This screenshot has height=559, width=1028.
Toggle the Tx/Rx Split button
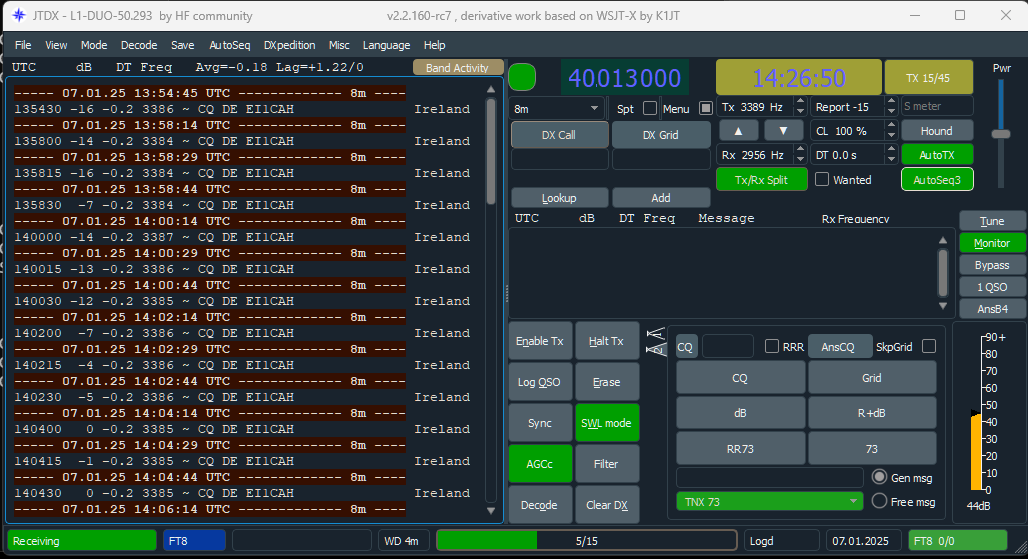pos(761,180)
